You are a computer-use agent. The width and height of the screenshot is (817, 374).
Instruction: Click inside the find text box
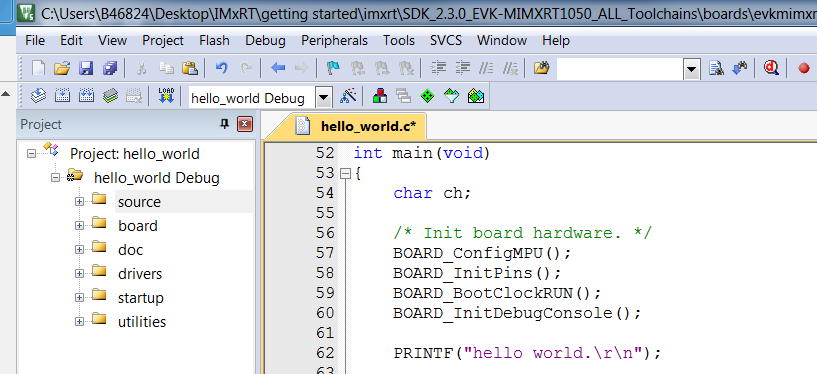coord(621,69)
